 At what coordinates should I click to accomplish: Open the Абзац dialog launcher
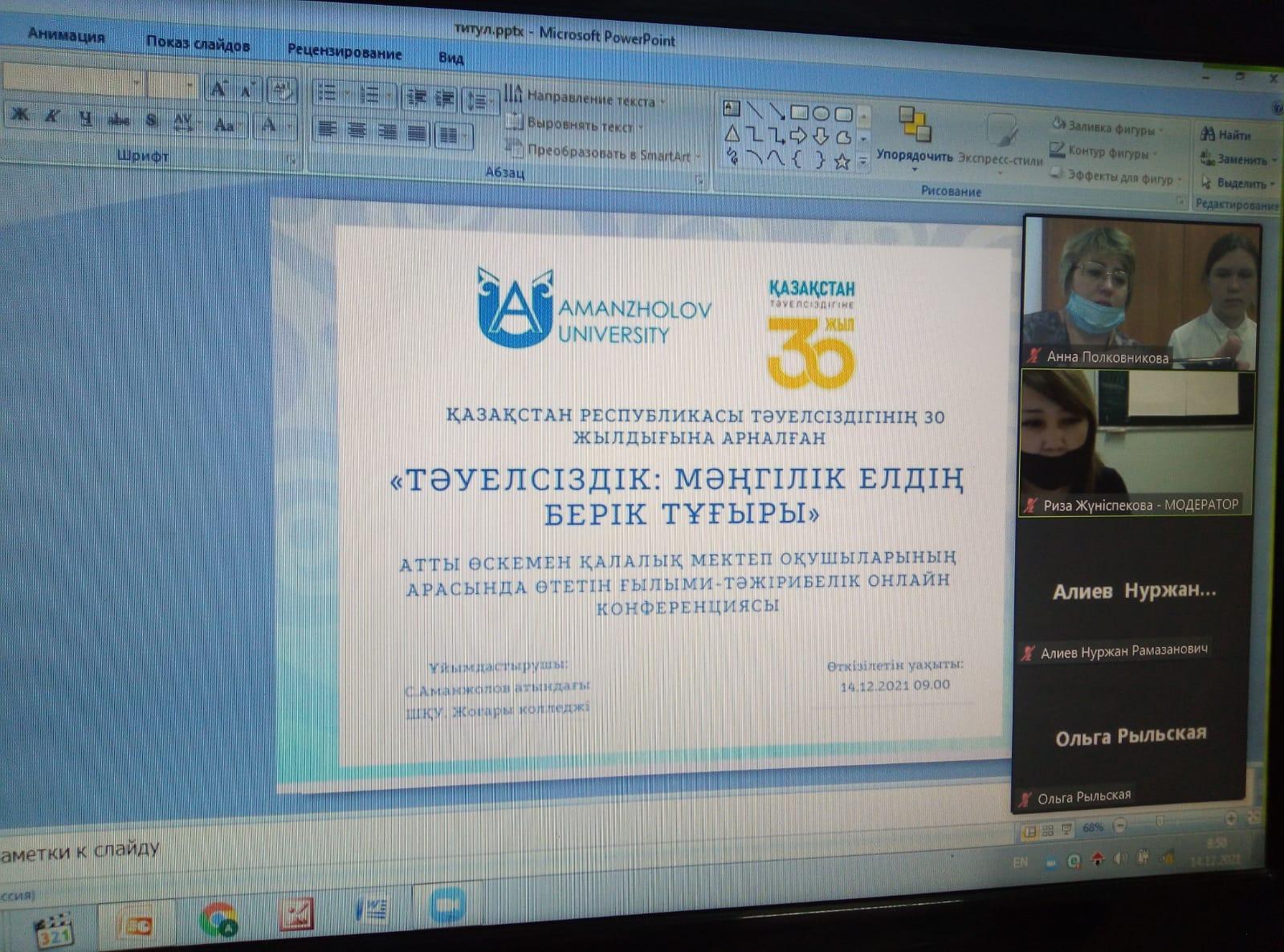699,181
